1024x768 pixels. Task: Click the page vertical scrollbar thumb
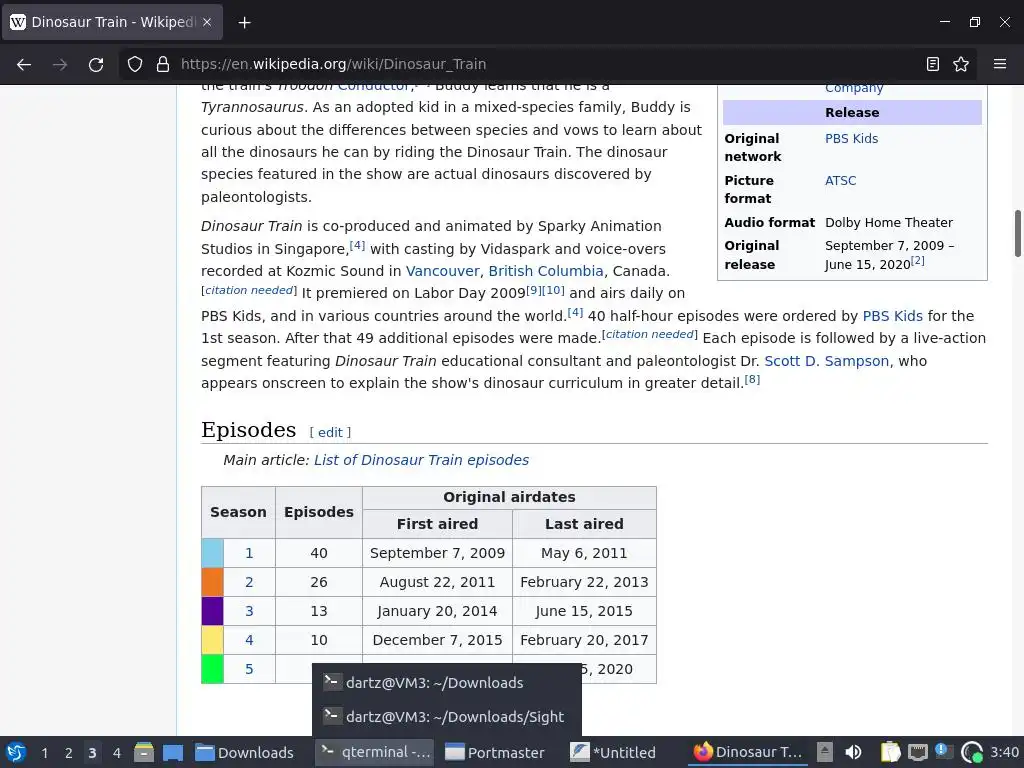(1017, 234)
